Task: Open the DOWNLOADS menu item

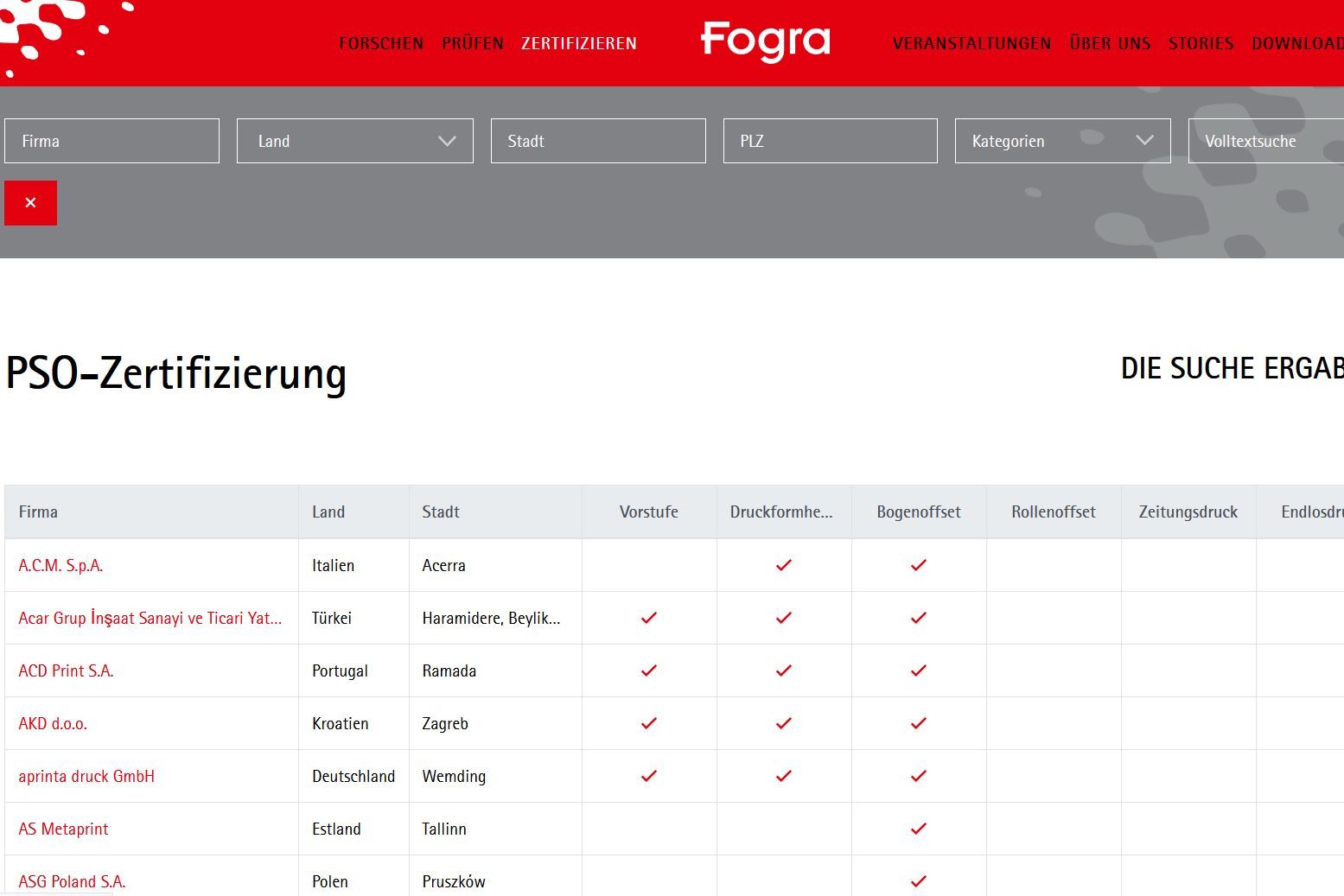Action: coord(1297,43)
